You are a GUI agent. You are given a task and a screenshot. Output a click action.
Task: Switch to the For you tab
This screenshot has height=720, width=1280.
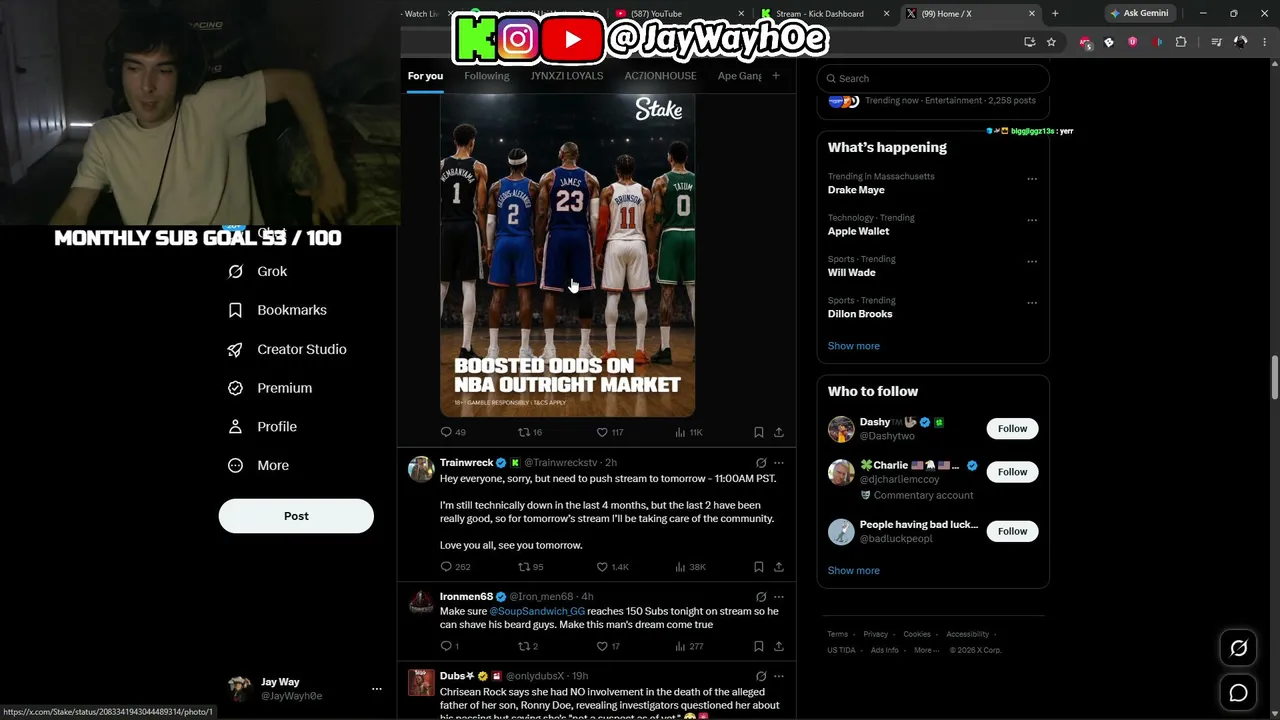point(425,76)
